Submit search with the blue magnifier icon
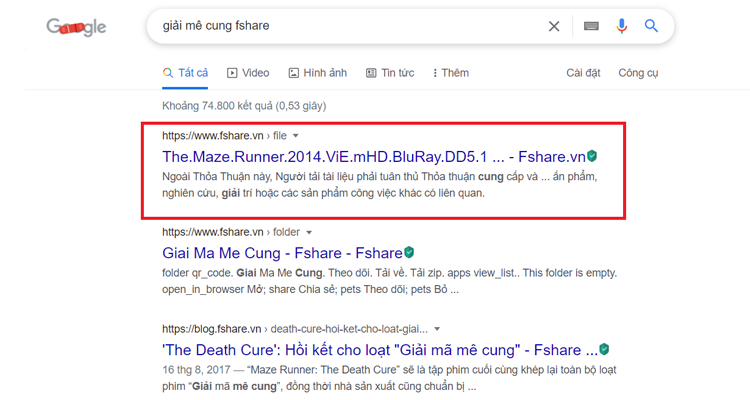The image size is (750, 400). click(651, 26)
